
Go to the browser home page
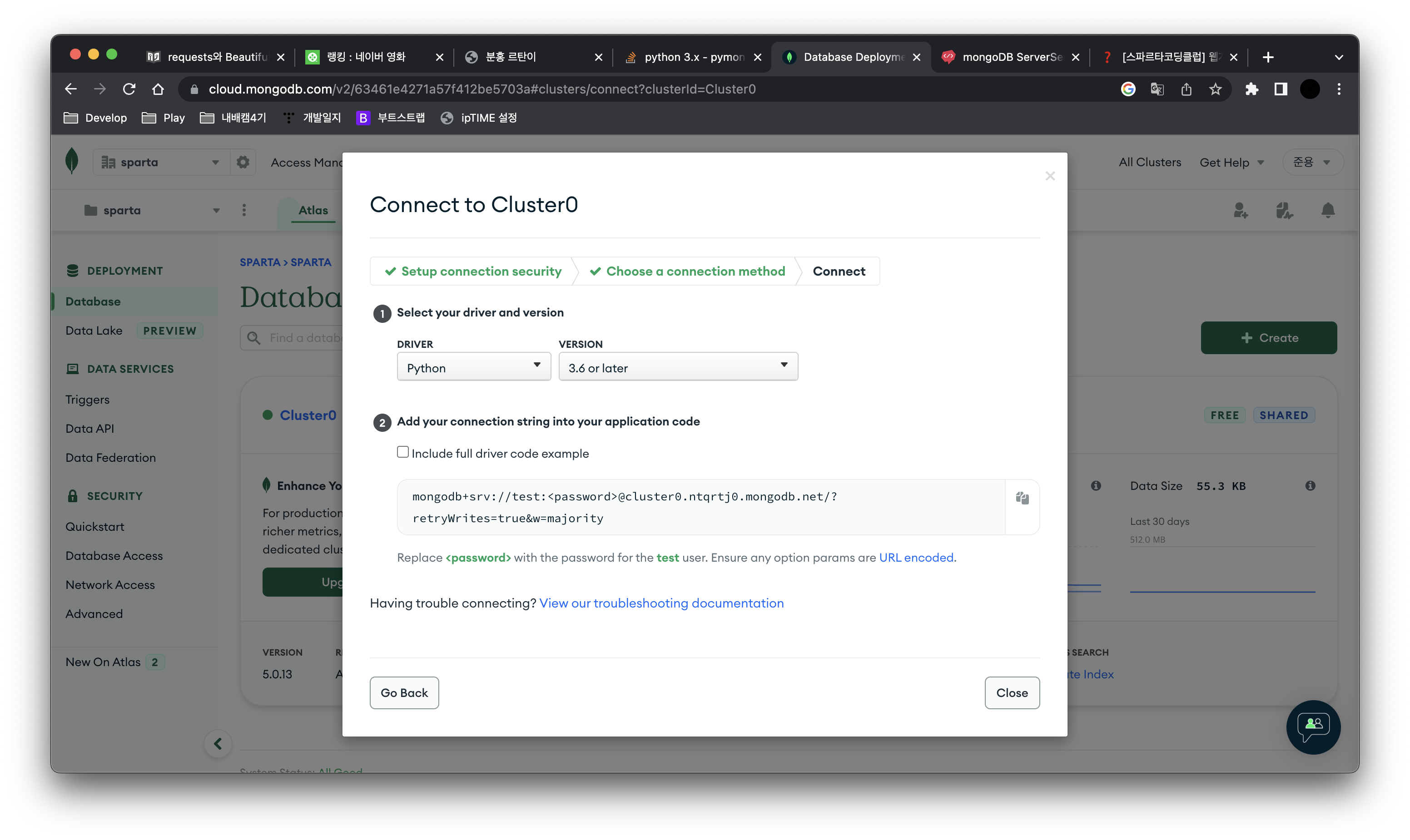click(x=158, y=89)
